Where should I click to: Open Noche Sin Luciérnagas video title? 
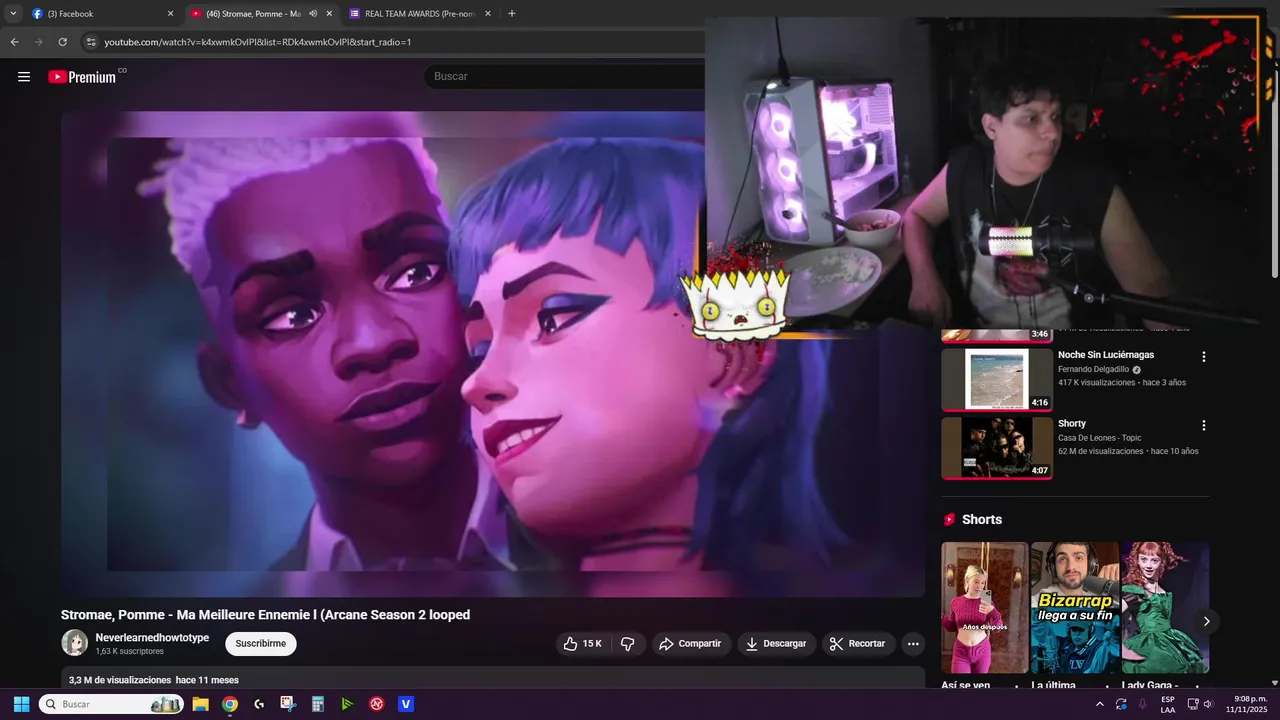coord(1106,355)
